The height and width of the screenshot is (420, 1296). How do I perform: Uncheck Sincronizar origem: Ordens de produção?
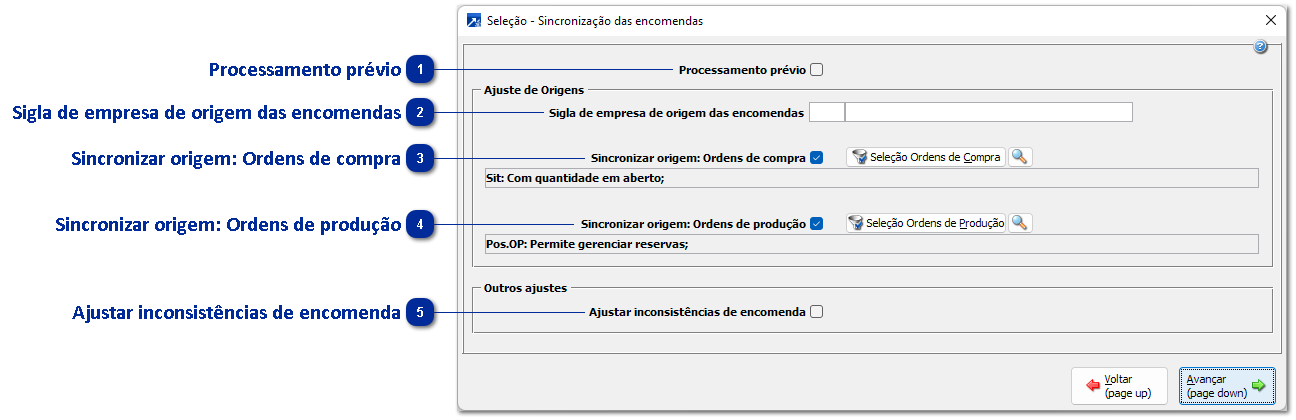point(817,224)
